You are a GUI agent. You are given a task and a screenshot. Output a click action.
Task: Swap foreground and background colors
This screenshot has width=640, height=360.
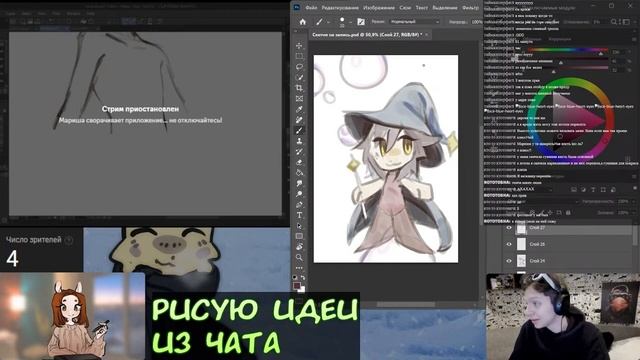(303, 278)
